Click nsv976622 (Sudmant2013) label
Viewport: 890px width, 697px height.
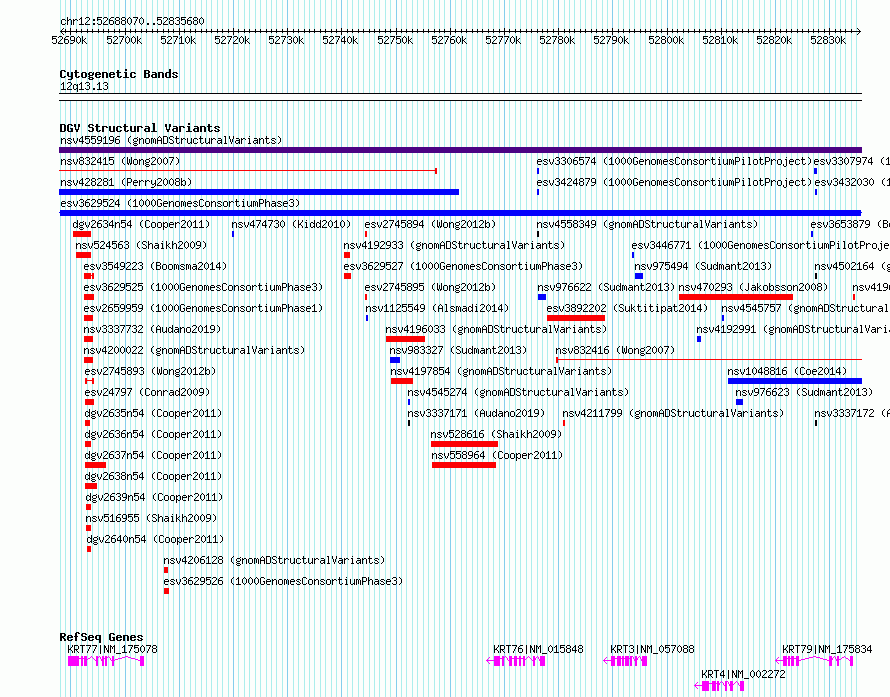(x=606, y=287)
